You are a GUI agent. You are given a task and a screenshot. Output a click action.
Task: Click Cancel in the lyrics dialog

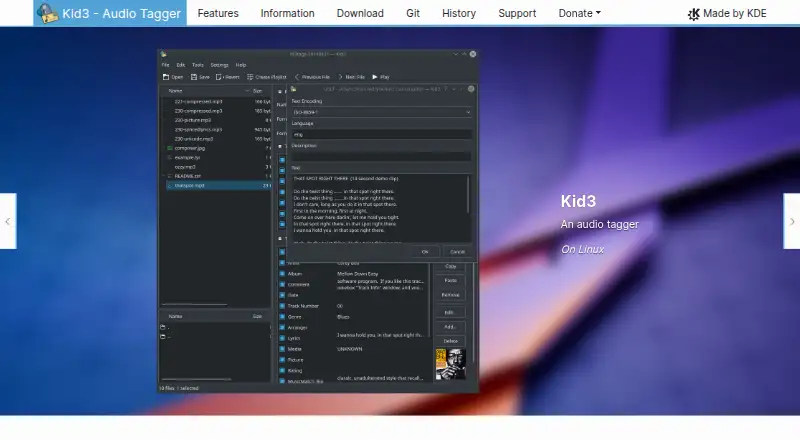pos(457,252)
